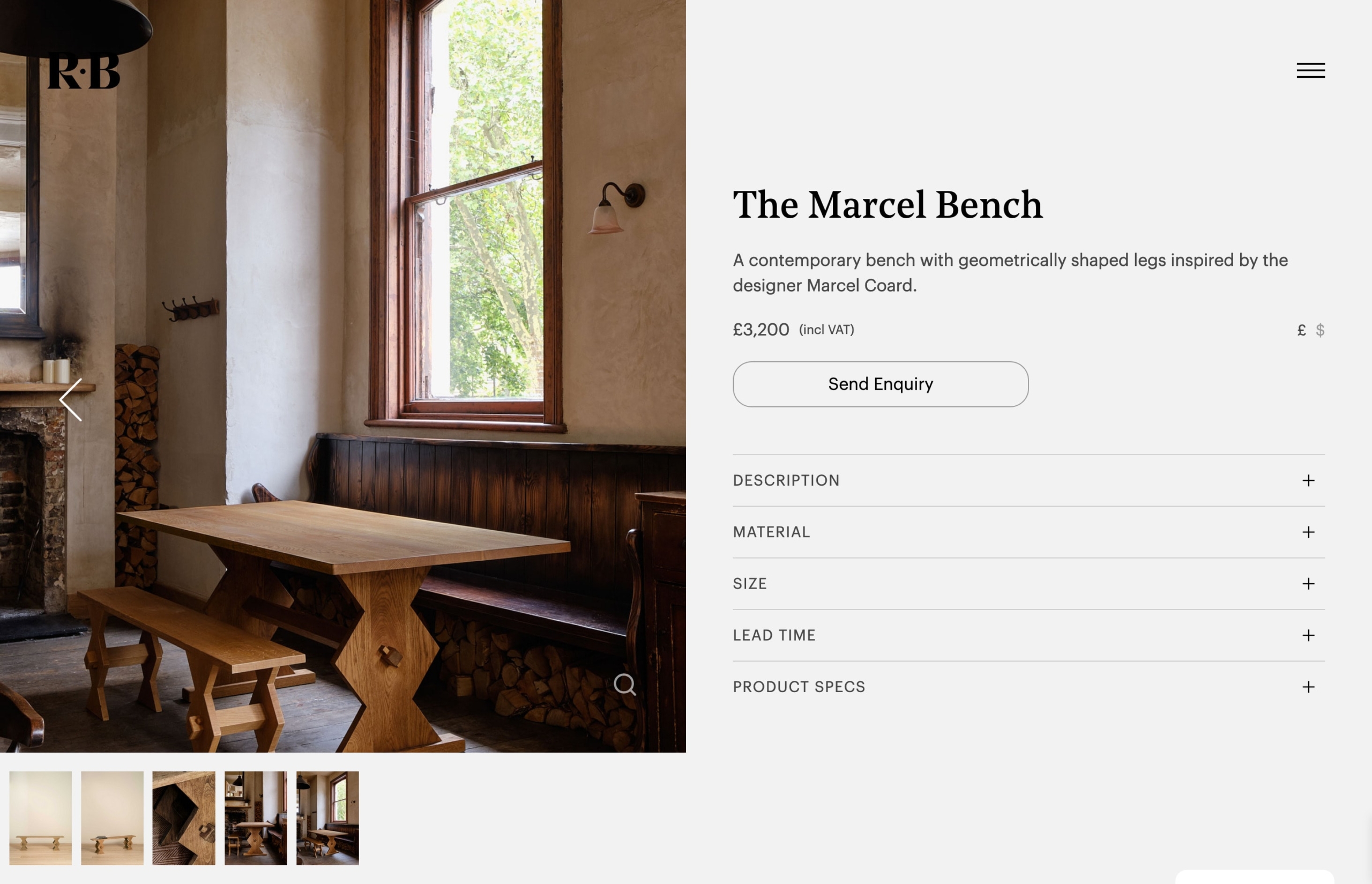Switch currency to dollars ($)
1372x884 pixels.
click(x=1321, y=330)
